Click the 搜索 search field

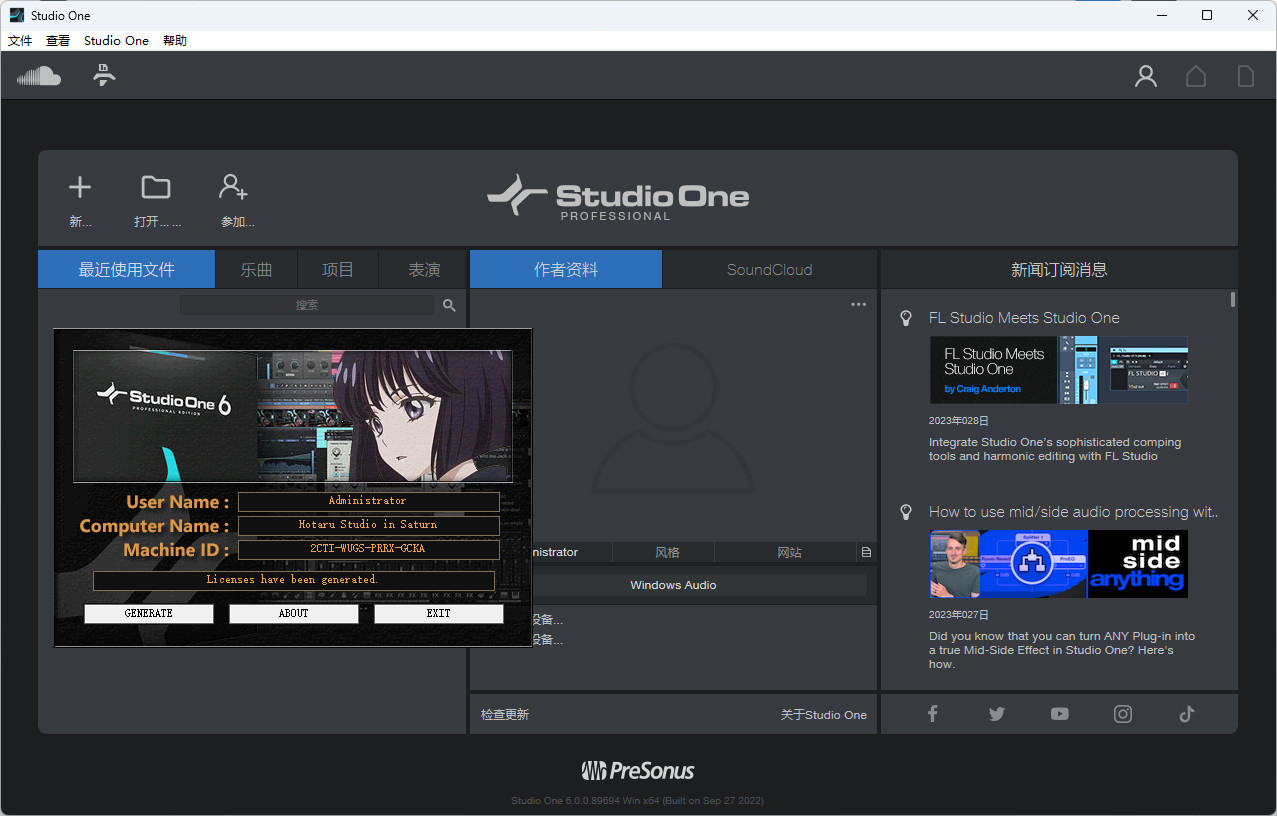[x=307, y=305]
